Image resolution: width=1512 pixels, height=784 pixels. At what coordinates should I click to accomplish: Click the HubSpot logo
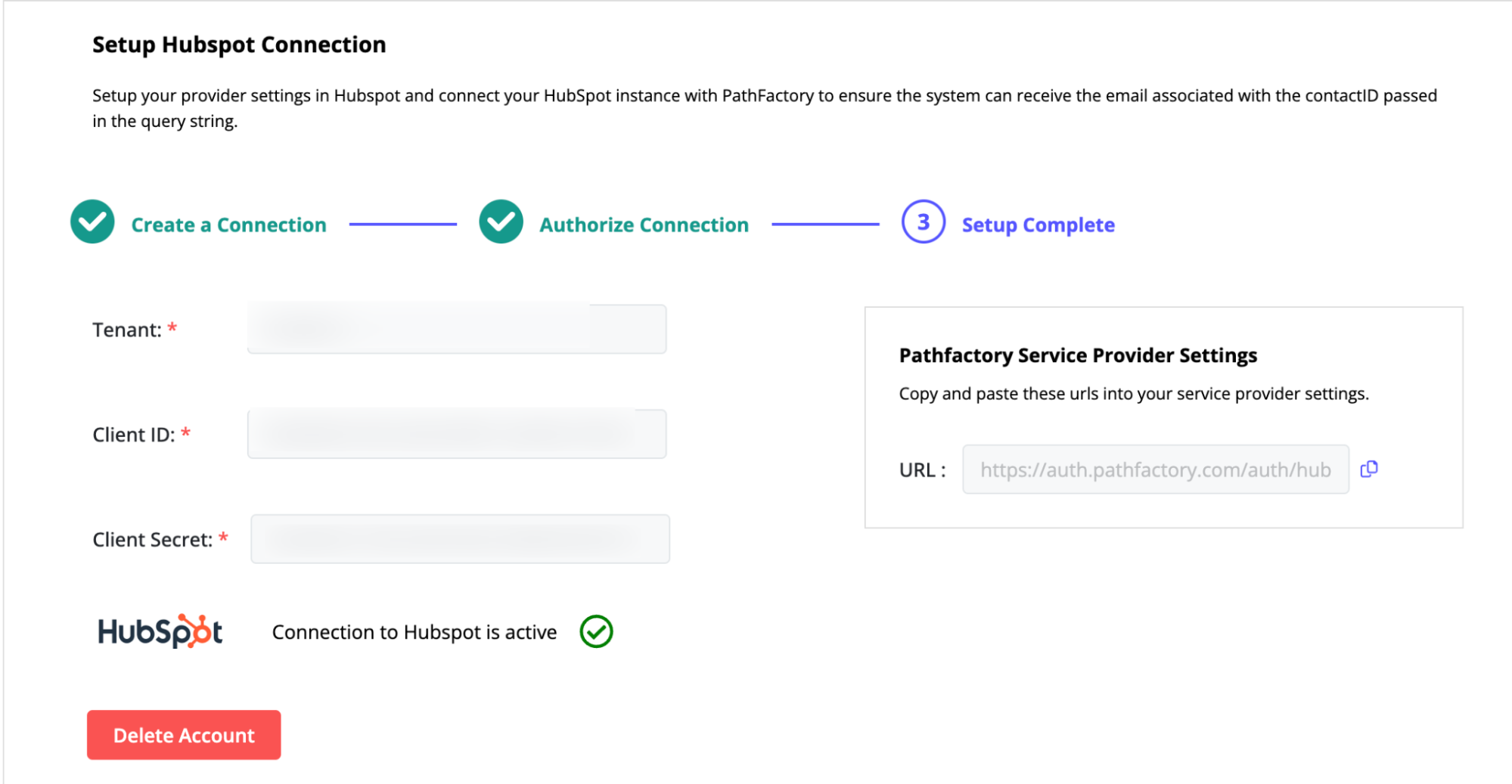coord(159,631)
